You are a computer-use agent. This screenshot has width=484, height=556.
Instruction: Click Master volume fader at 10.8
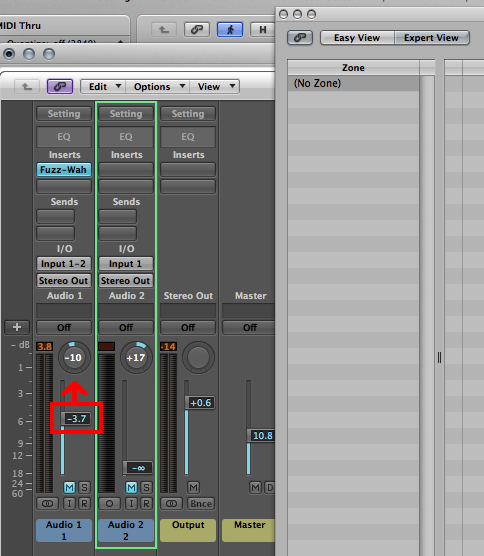tap(261, 435)
